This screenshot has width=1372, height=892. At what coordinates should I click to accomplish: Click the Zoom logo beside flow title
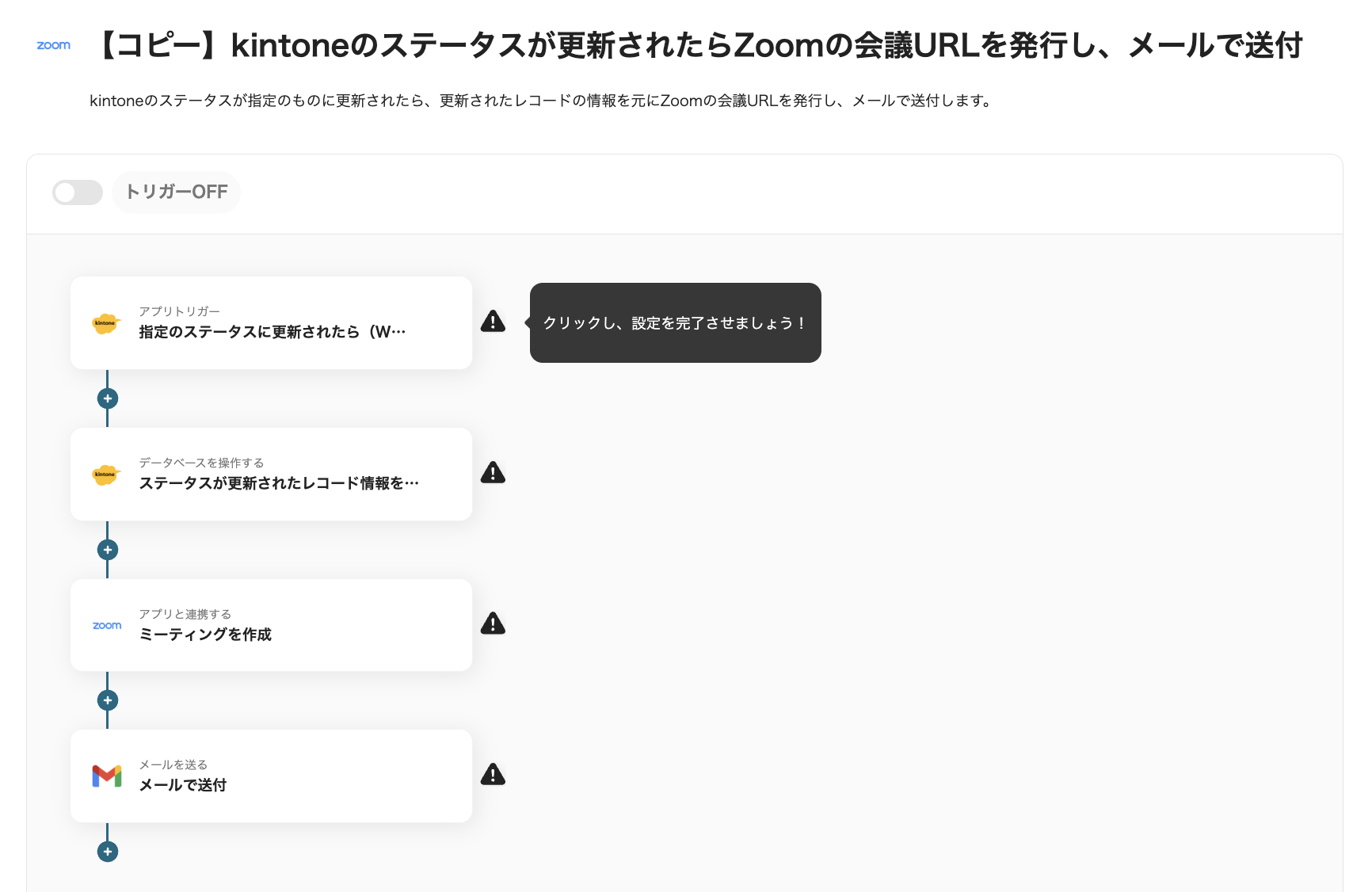pos(54,45)
